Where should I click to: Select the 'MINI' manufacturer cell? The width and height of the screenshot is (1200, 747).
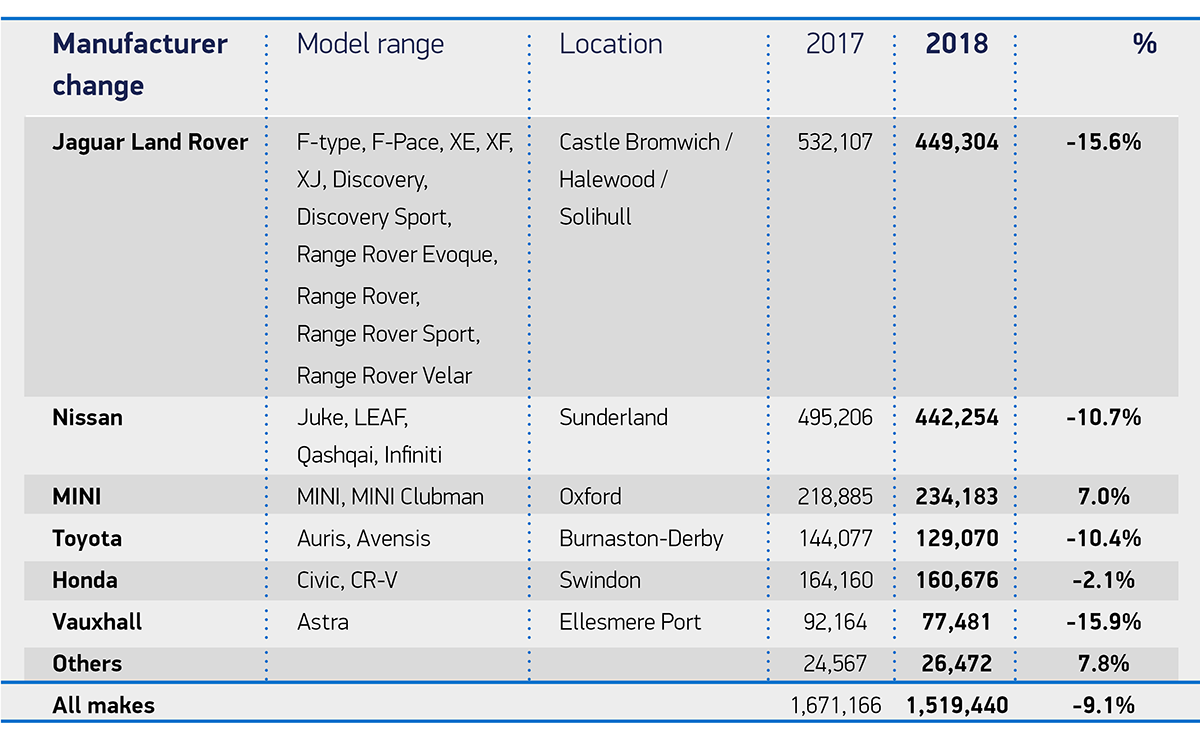click(77, 496)
